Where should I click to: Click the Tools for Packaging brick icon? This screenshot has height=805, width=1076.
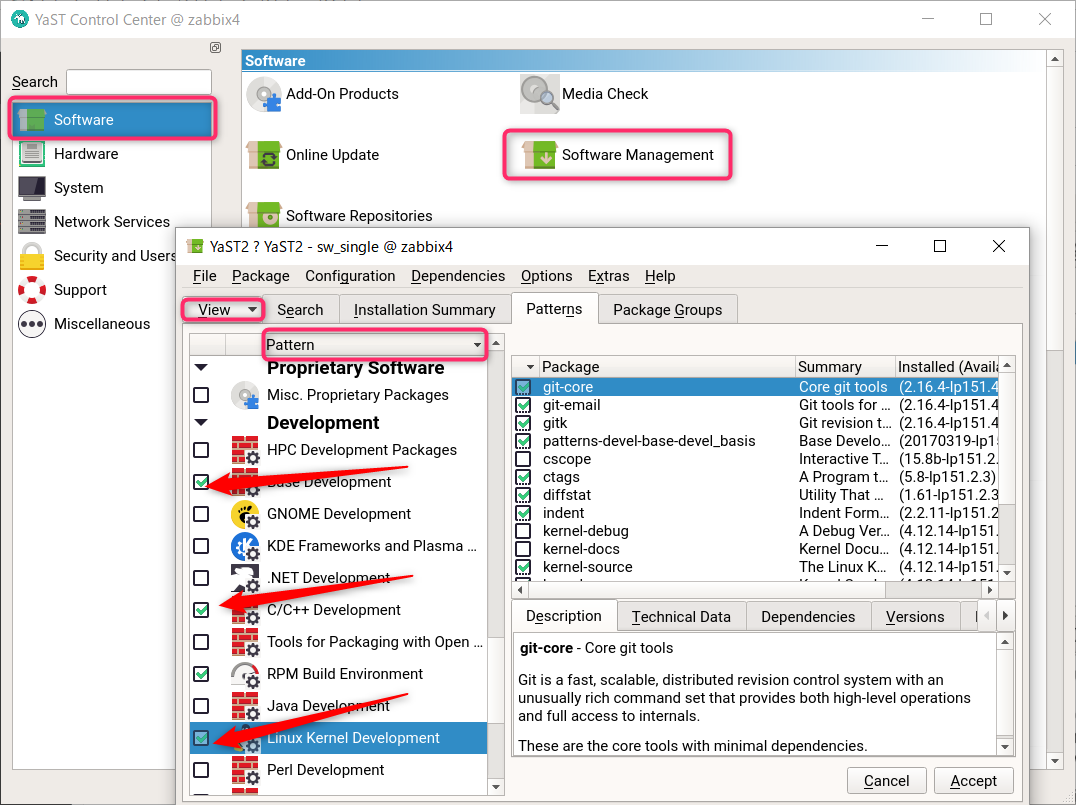245,642
